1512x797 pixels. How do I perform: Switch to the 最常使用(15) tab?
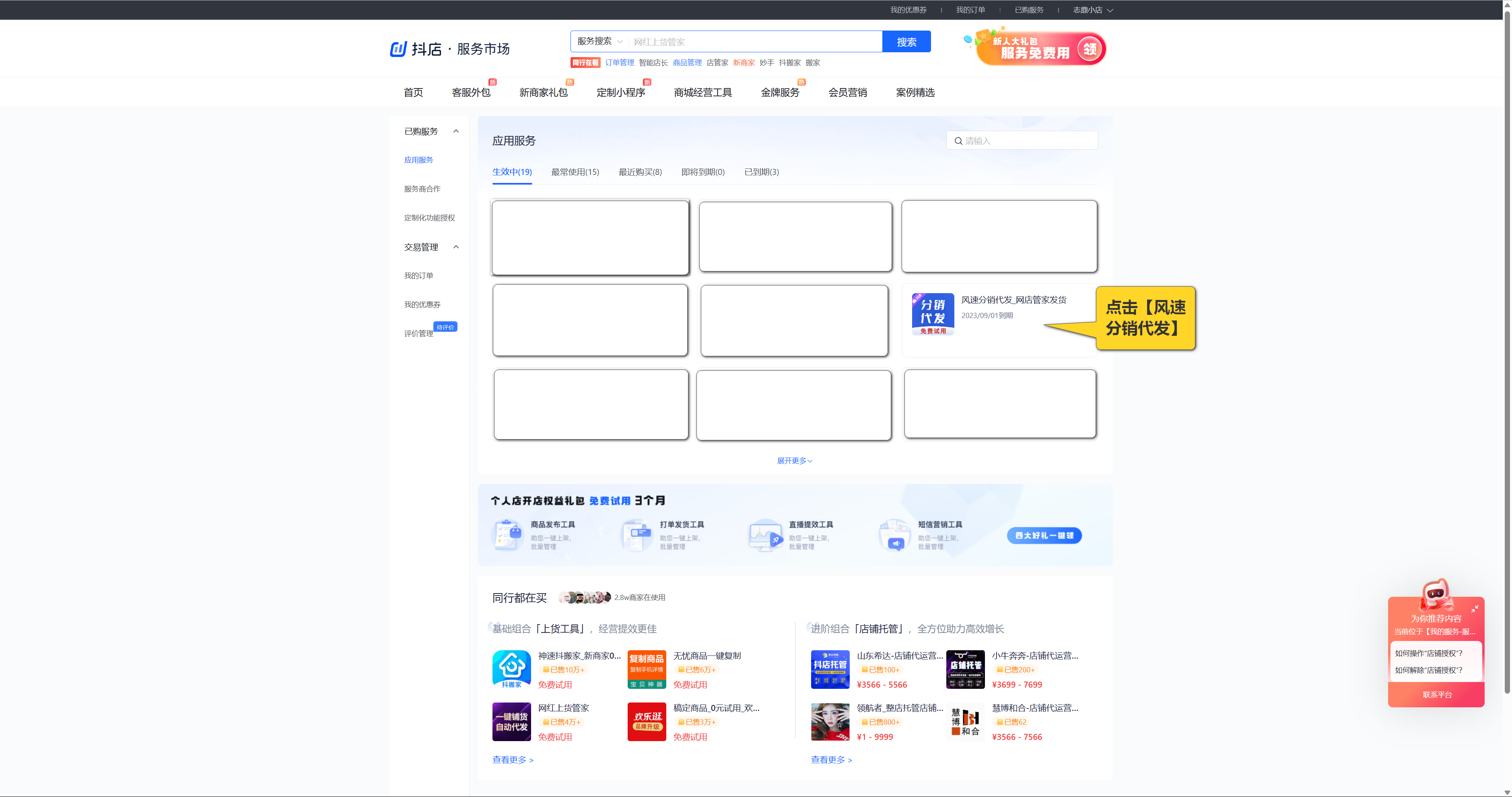tap(575, 172)
